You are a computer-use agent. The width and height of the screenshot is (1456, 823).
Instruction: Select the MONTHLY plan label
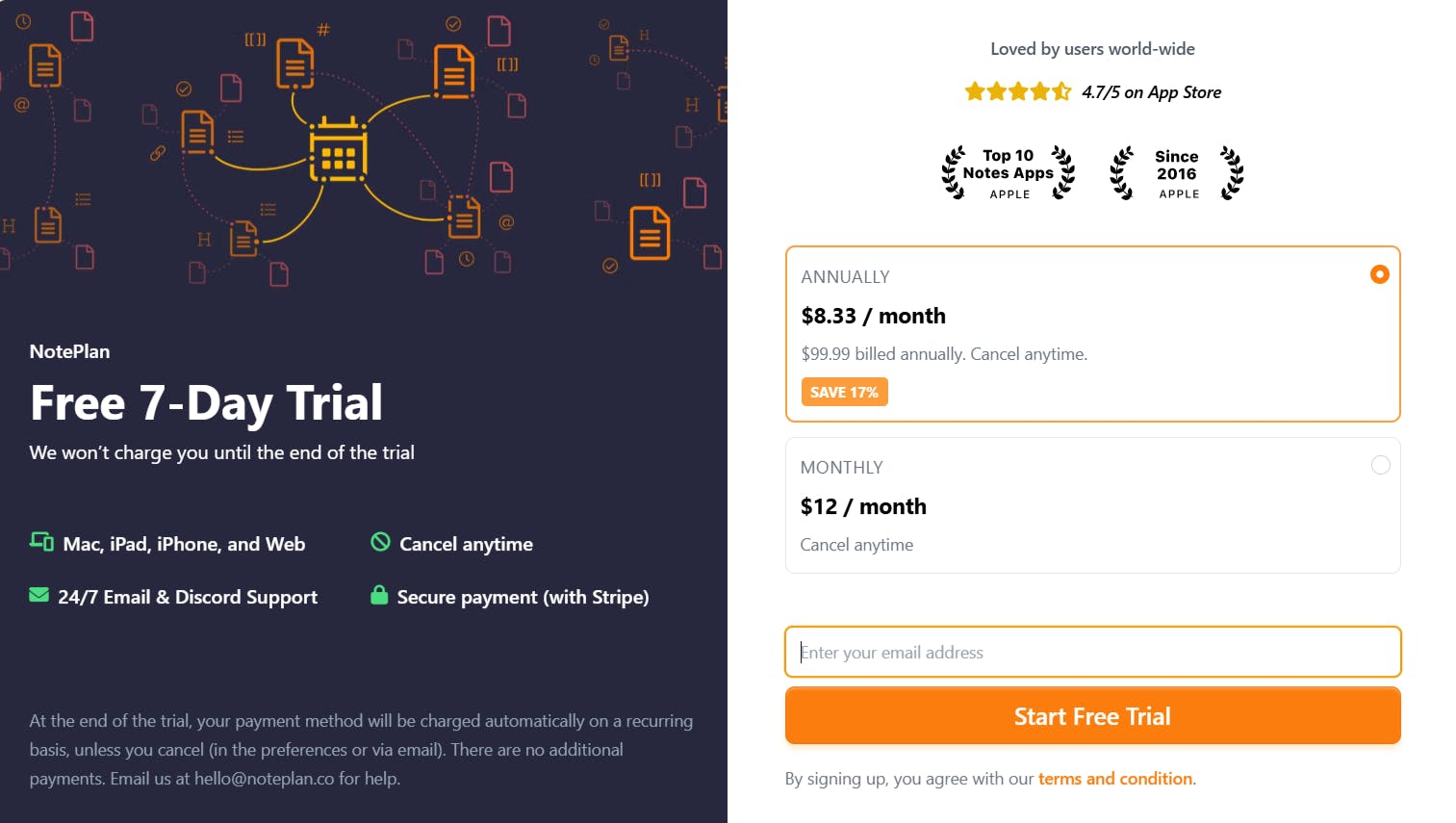click(x=841, y=467)
